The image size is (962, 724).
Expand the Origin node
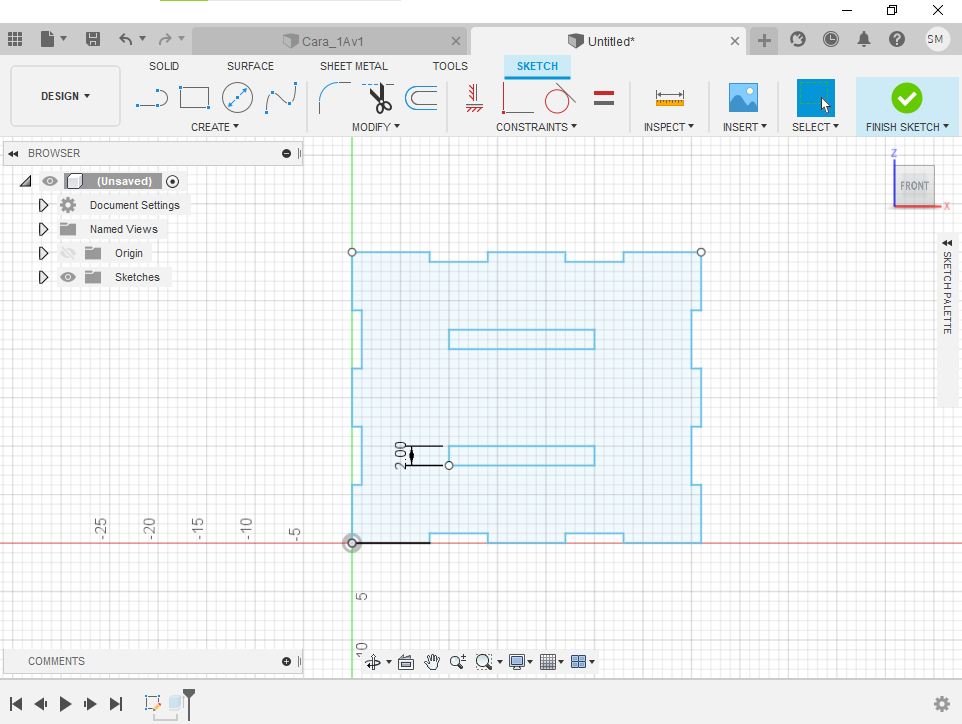click(x=43, y=253)
